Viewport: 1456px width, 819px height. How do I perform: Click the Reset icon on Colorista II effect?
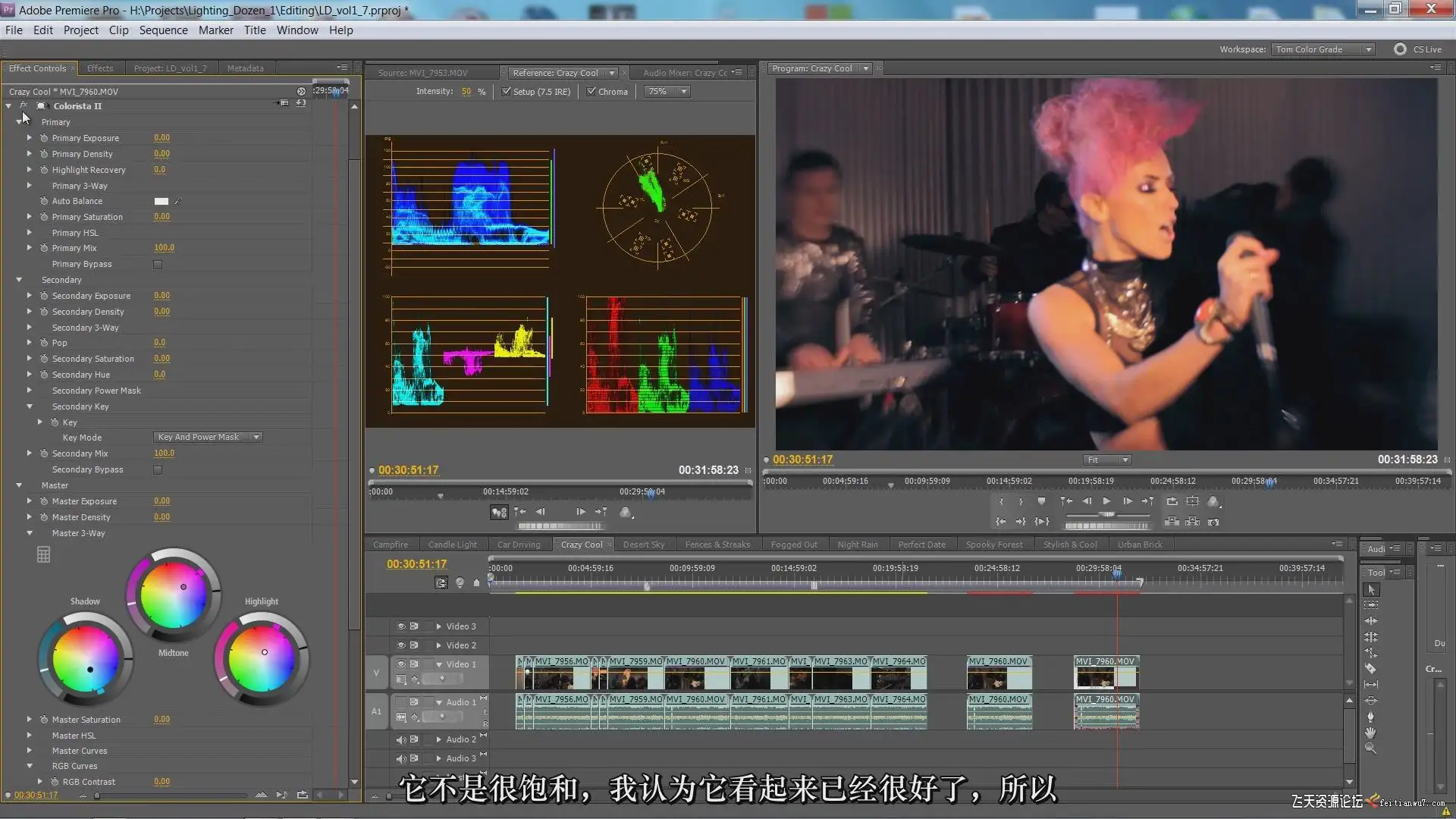[301, 103]
